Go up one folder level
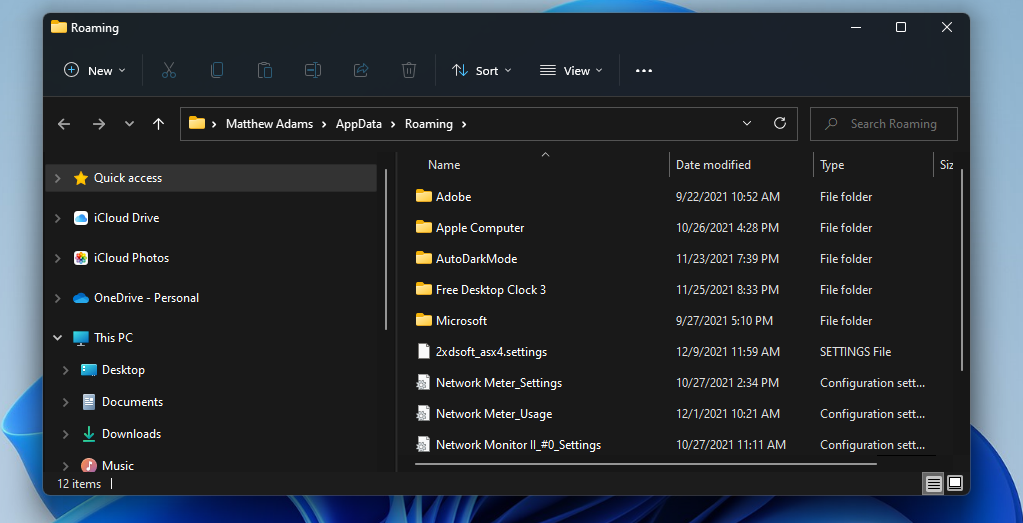This screenshot has width=1023, height=523. click(x=159, y=124)
